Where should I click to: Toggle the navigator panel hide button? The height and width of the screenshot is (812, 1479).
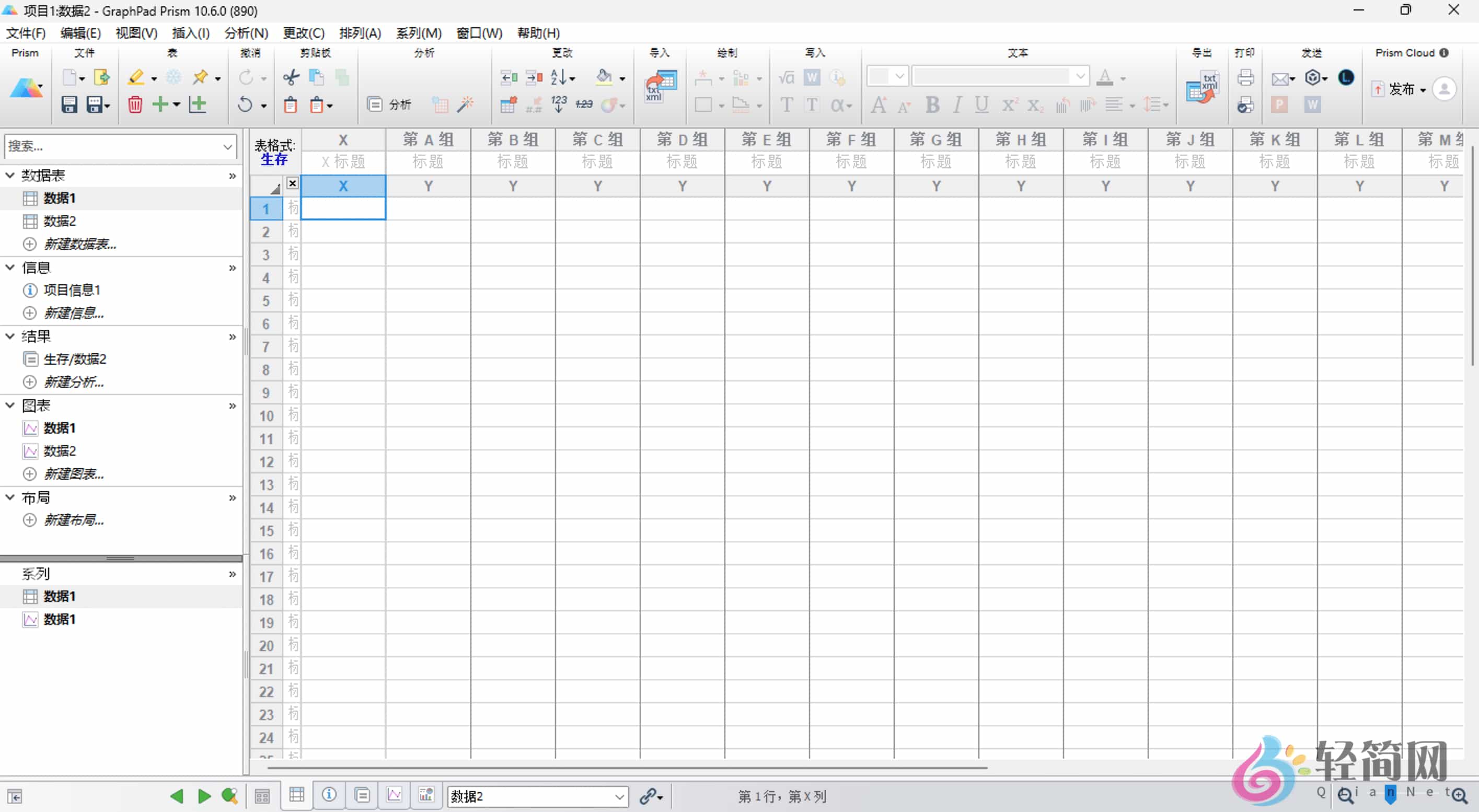coord(15,796)
